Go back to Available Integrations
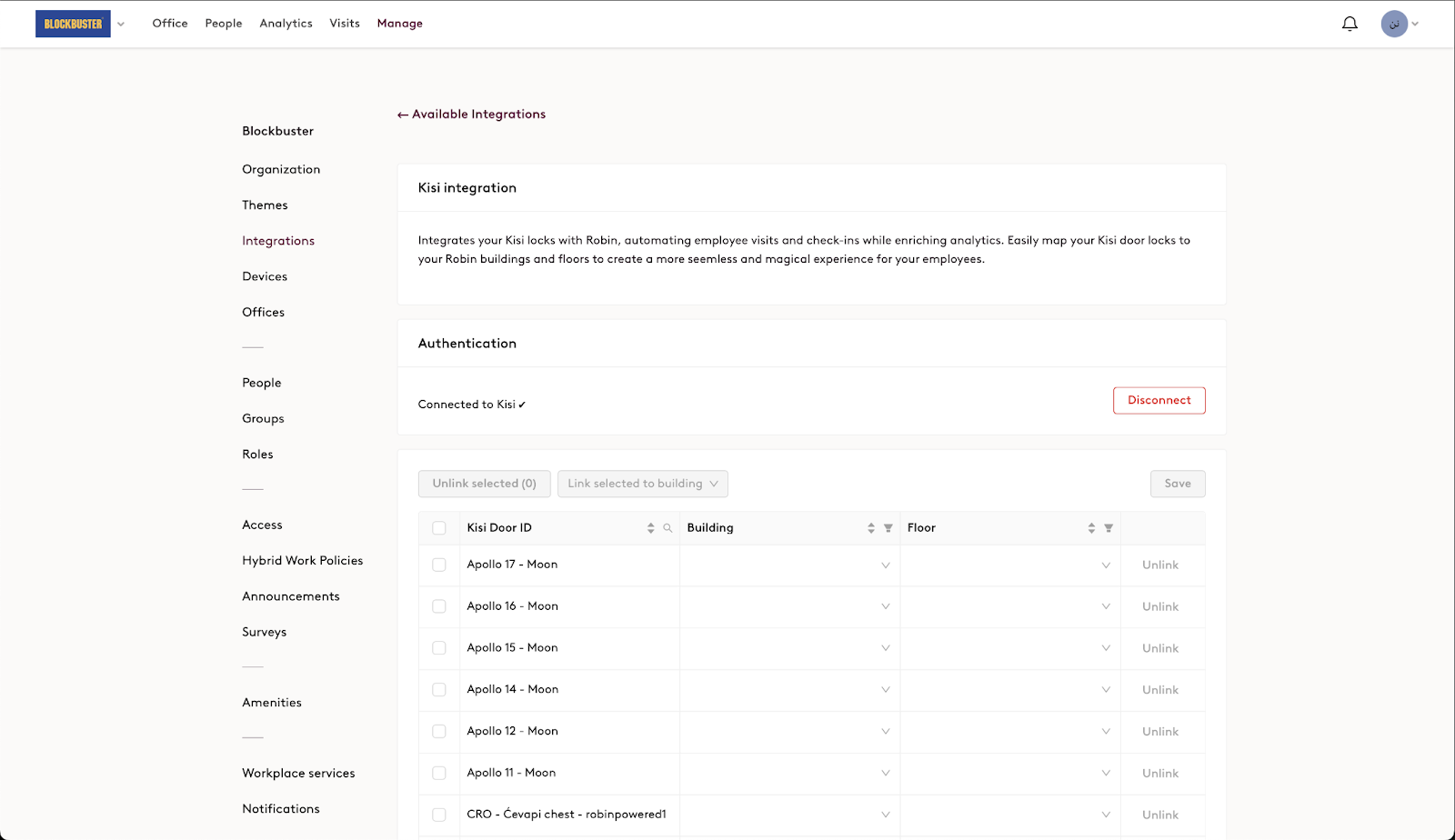The image size is (1455, 840). (471, 115)
